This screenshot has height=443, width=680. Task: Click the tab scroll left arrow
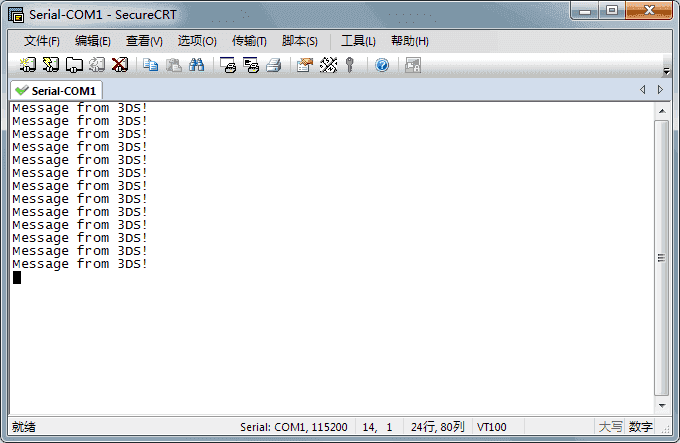click(643, 89)
